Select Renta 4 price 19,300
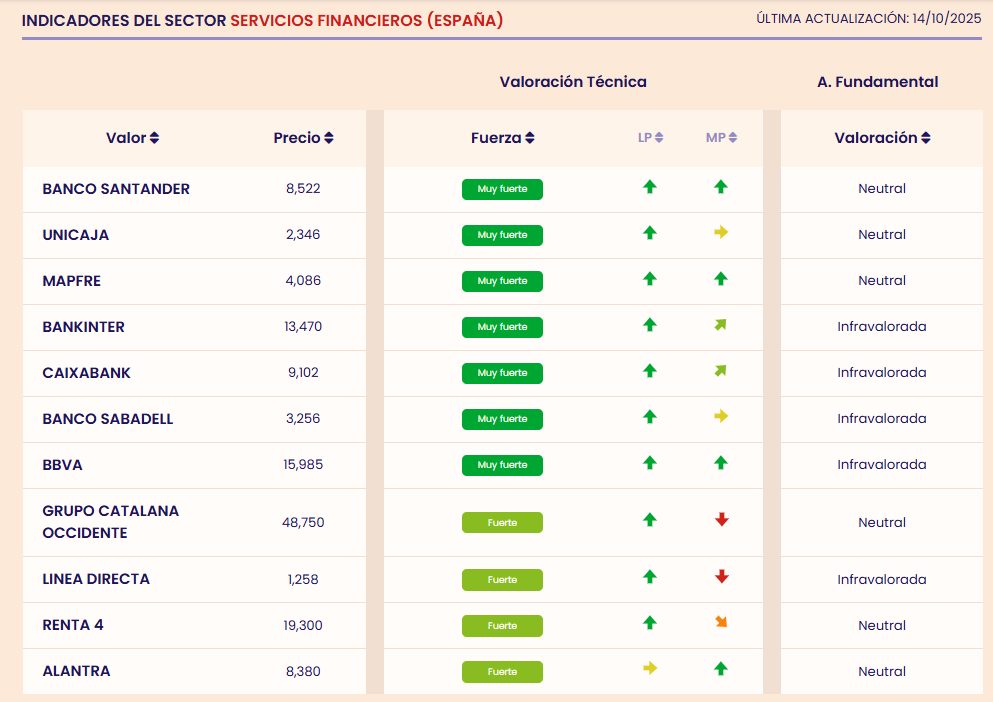This screenshot has height=702, width=993. pyautogui.click(x=303, y=626)
